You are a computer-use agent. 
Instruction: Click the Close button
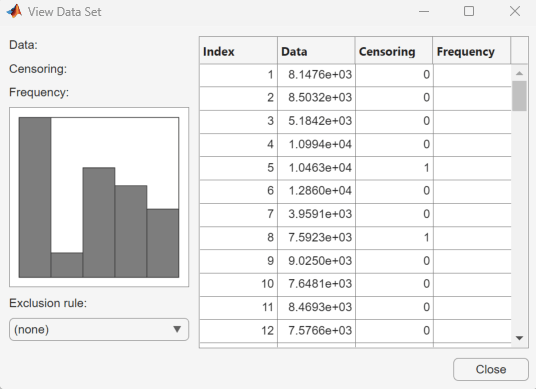491,369
